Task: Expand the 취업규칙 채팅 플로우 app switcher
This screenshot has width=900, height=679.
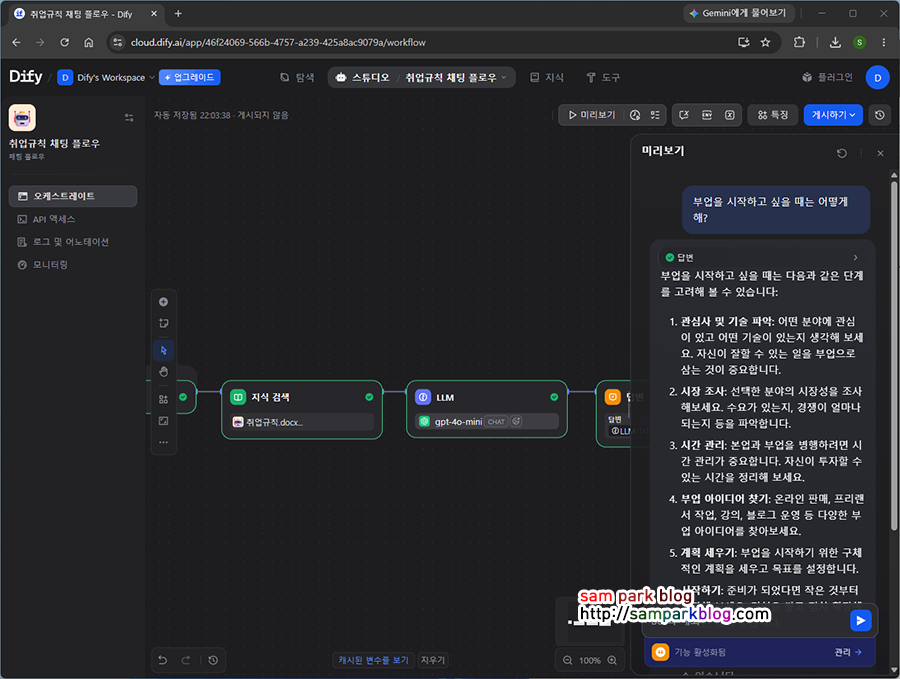Action: [x=456, y=77]
